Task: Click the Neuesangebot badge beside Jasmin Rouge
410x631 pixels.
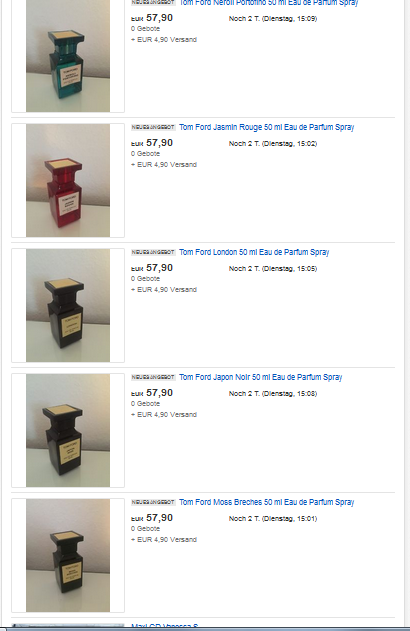Action: click(153, 127)
